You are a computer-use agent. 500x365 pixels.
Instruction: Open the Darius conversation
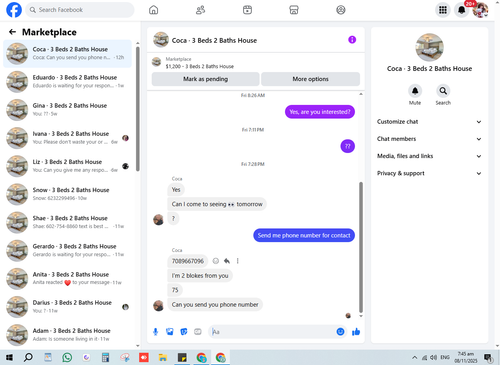click(67, 307)
